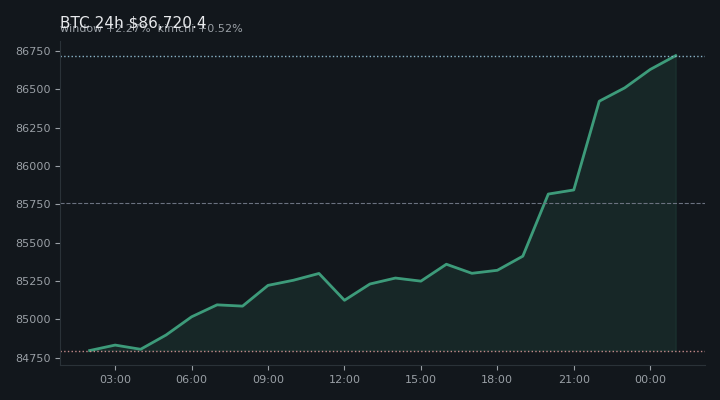Click the 06:00 time axis label
This screenshot has height=400, width=720.
pyautogui.click(x=191, y=379)
